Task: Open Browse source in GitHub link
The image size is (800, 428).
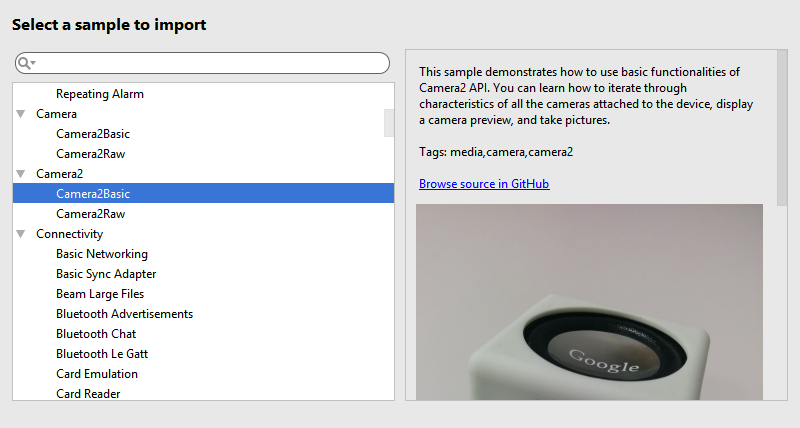Action: [484, 184]
